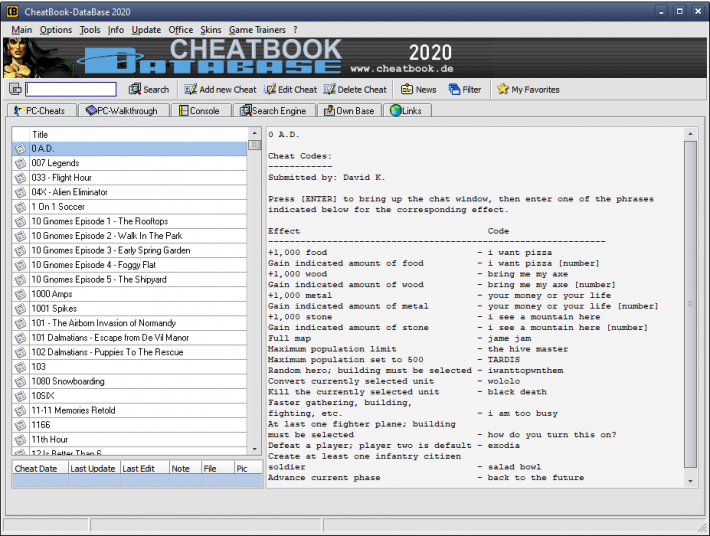Click the Search toolbar button
The width and height of the screenshot is (710, 536).
(x=149, y=90)
